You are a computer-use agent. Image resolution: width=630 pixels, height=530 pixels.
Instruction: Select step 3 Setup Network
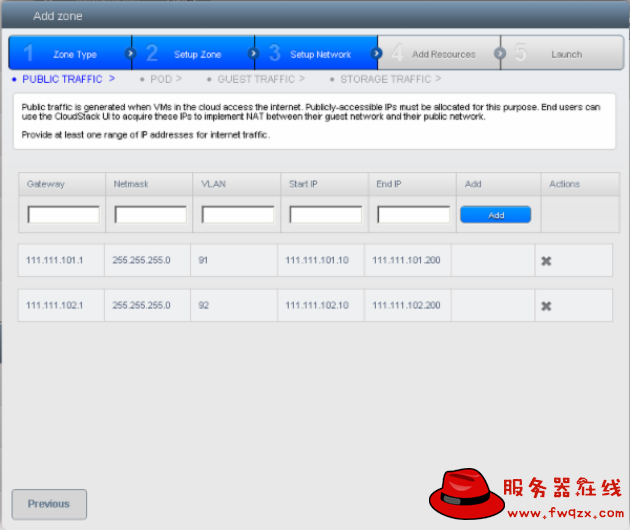pyautogui.click(x=316, y=53)
